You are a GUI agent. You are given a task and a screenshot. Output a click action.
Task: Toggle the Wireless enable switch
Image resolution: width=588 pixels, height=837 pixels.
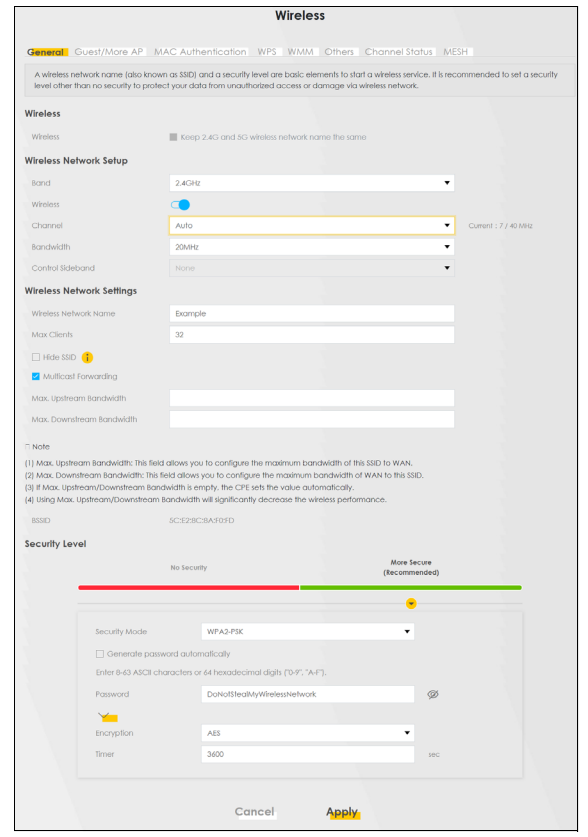180,205
